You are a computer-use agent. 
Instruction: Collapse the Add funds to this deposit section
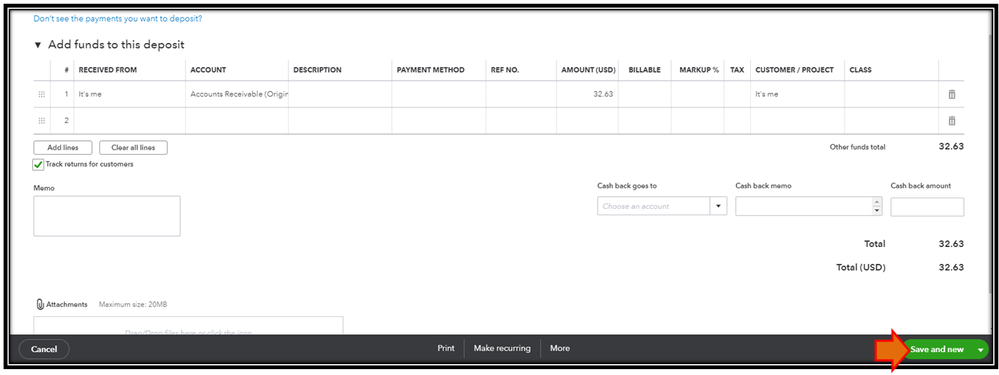(38, 45)
